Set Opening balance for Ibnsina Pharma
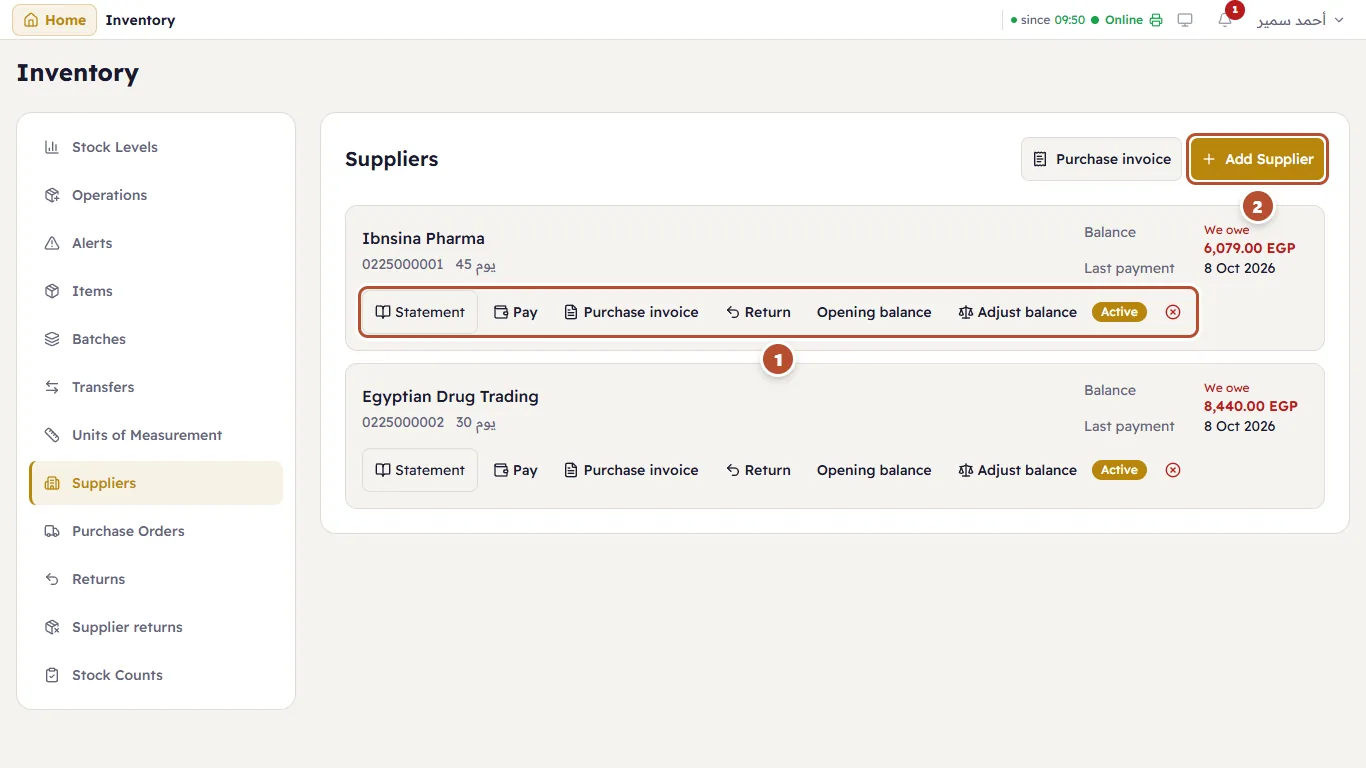Image resolution: width=1366 pixels, height=768 pixels. pyautogui.click(x=874, y=312)
